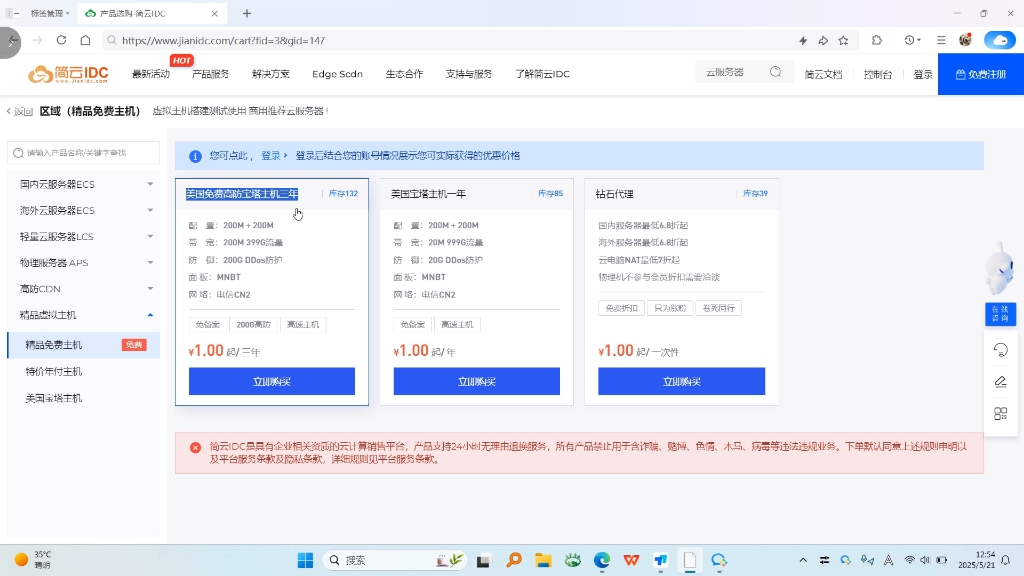
Task: Open 产品服务 menu item
Action: click(x=210, y=74)
